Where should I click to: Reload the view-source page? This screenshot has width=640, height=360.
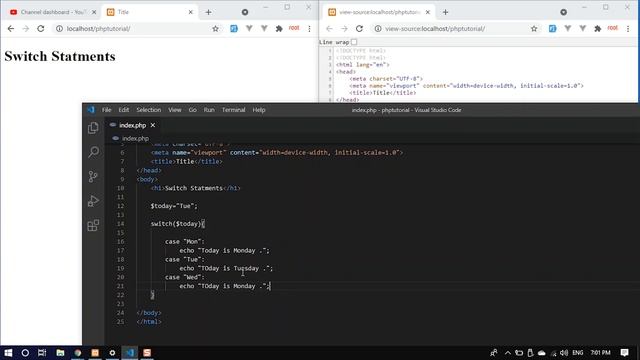[x=359, y=29]
